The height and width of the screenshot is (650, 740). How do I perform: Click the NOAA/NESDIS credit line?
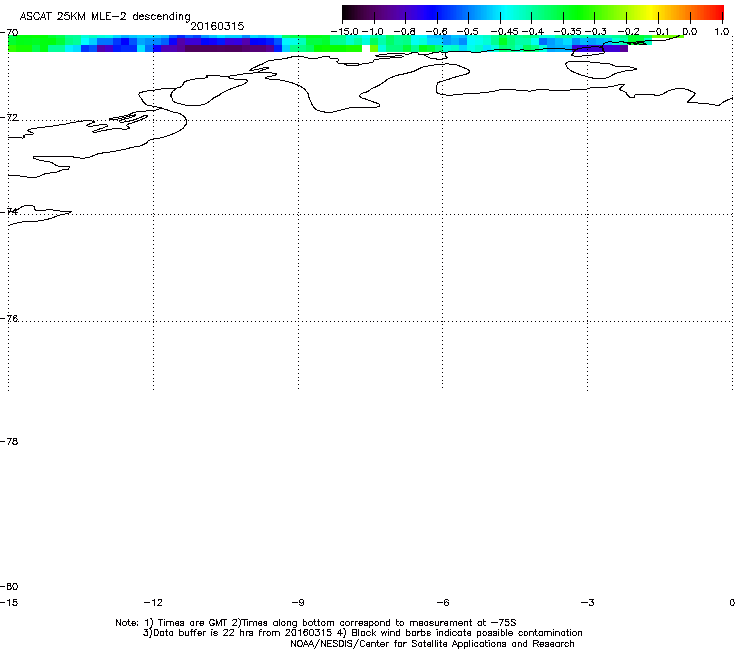(x=432, y=644)
